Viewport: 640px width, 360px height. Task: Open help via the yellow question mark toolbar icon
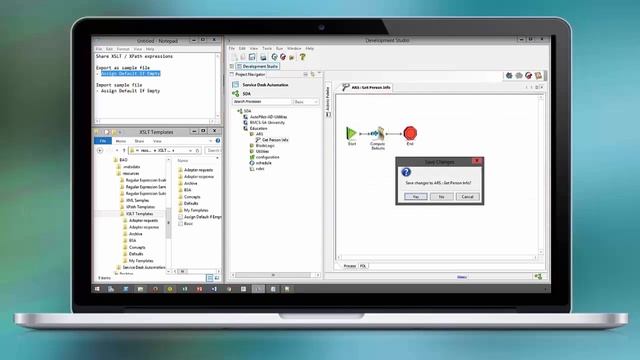pyautogui.click(x=302, y=57)
